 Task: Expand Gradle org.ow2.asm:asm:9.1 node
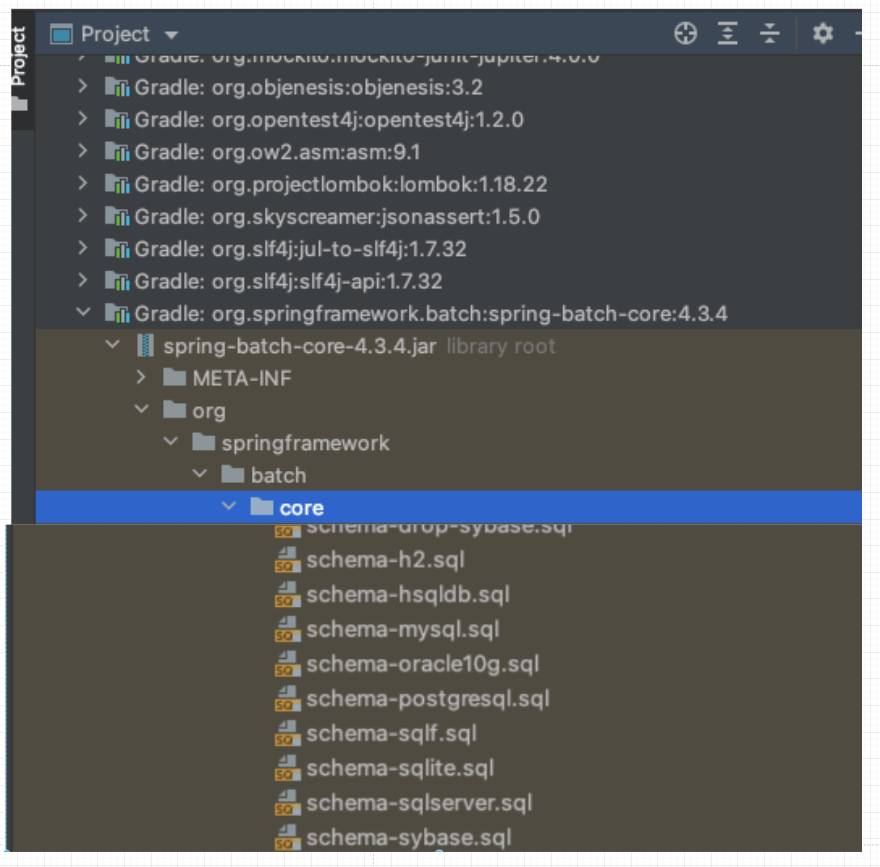point(82,150)
